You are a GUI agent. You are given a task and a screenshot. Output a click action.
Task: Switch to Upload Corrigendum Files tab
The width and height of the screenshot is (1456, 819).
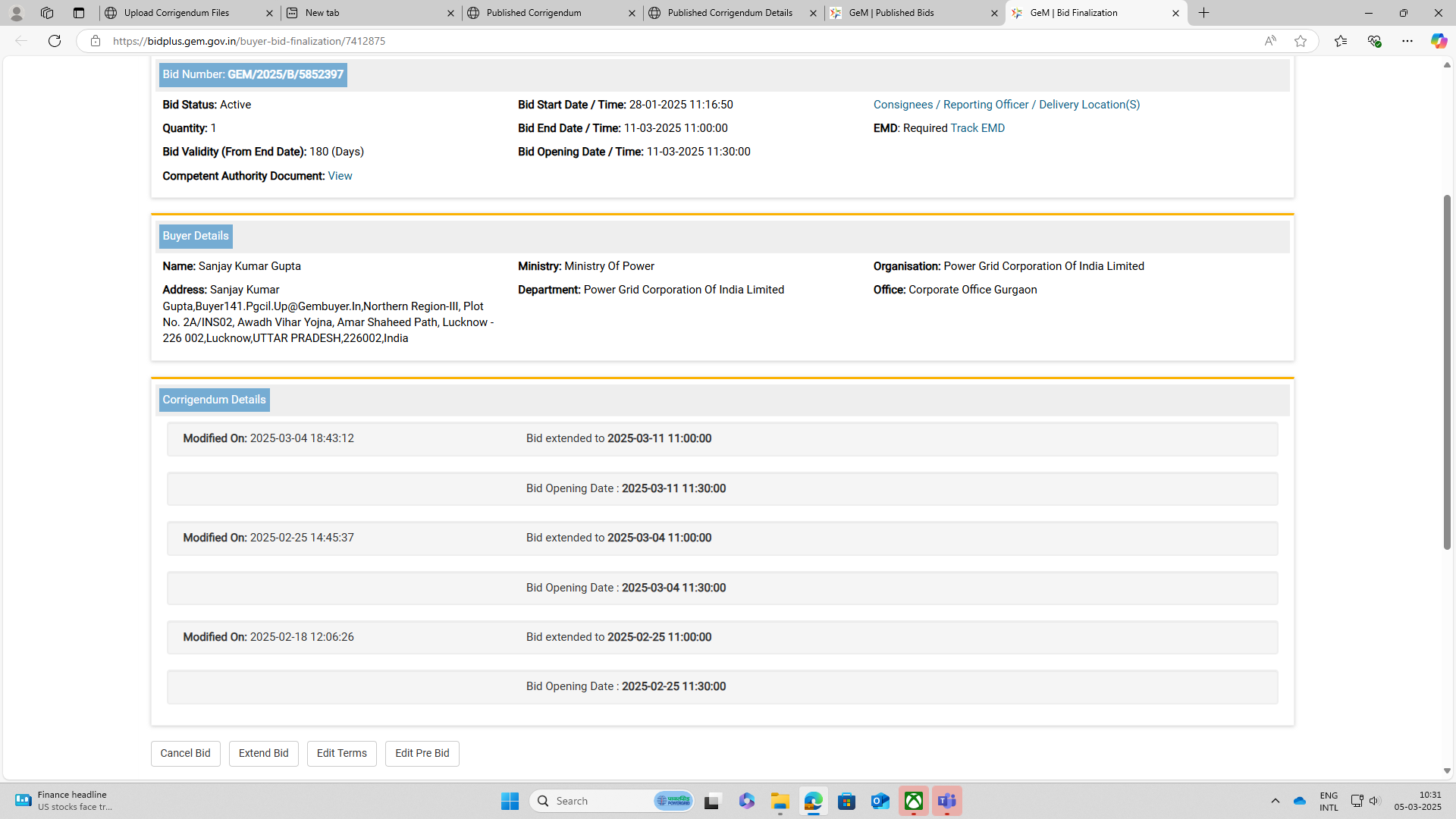[x=189, y=13]
